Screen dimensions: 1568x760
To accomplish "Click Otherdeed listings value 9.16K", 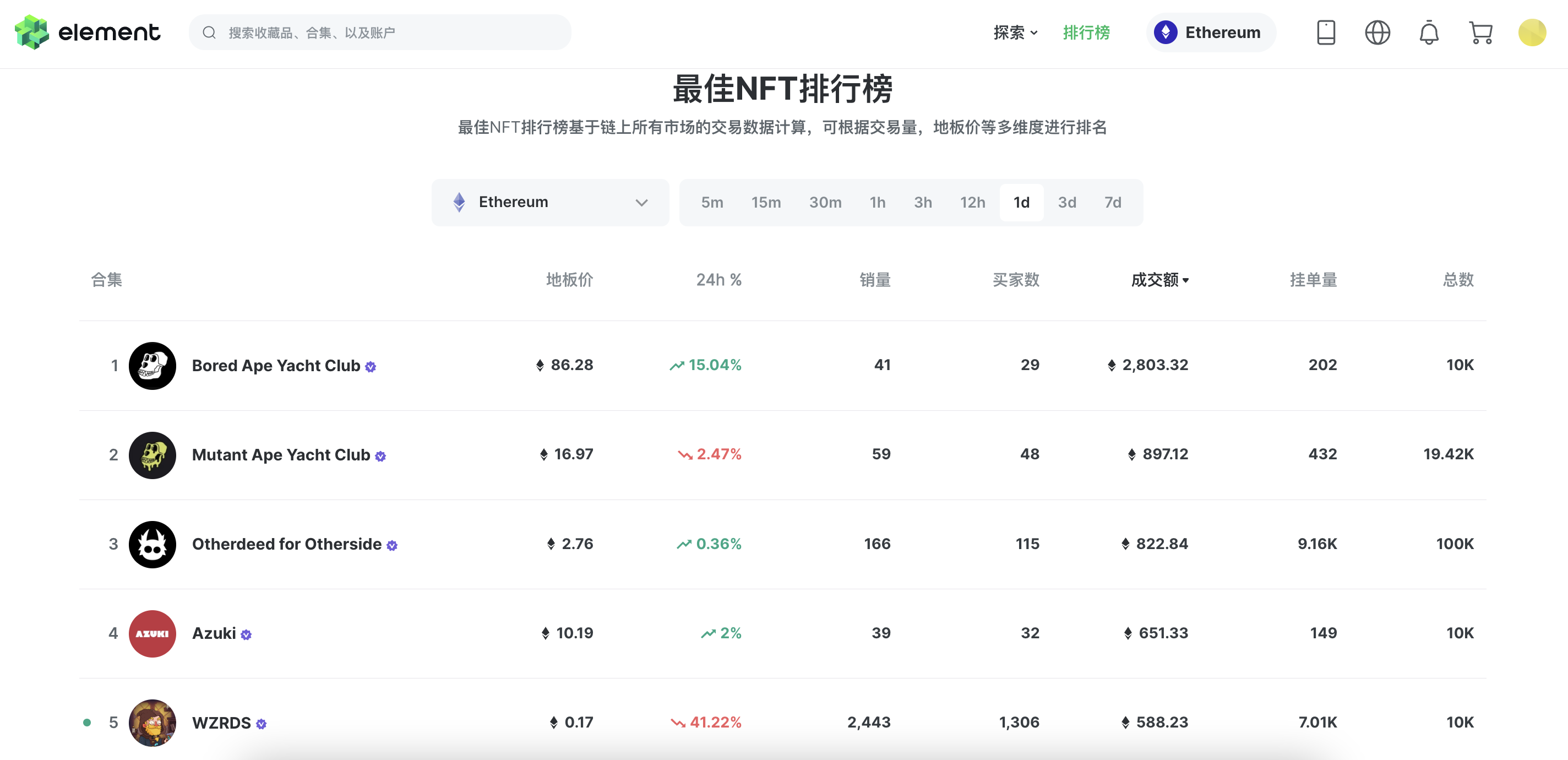I will (x=1317, y=544).
